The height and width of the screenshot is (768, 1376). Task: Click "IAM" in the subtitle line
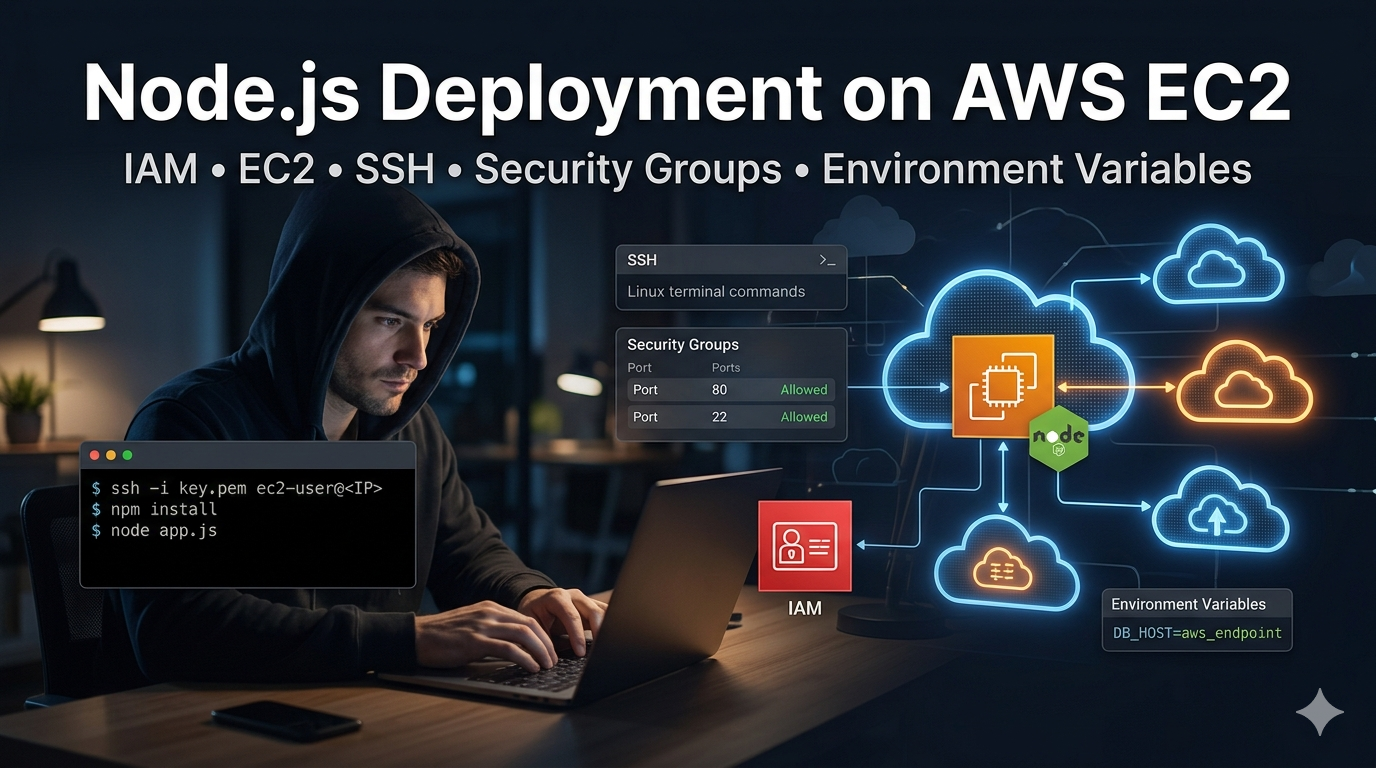[161, 169]
